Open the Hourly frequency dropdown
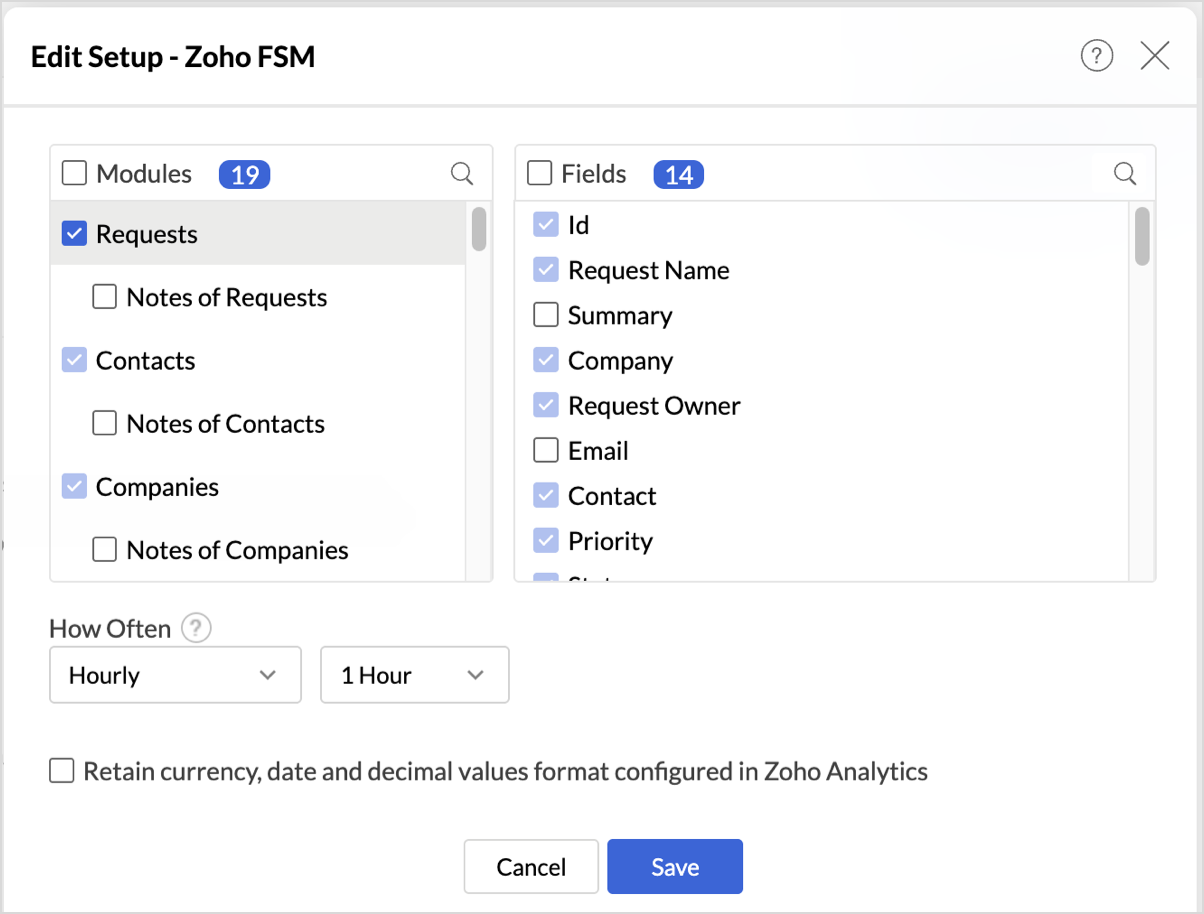This screenshot has width=1204, height=914. tap(175, 675)
